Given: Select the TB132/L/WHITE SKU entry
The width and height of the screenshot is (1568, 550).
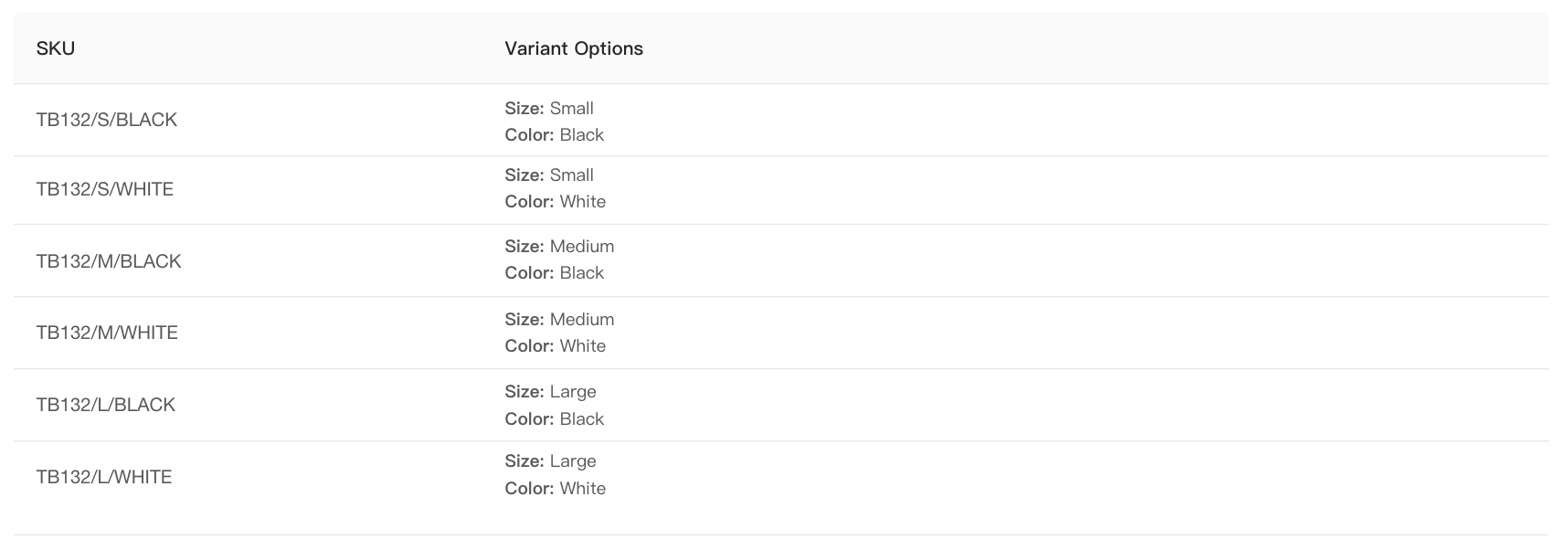Looking at the screenshot, I should click(104, 477).
